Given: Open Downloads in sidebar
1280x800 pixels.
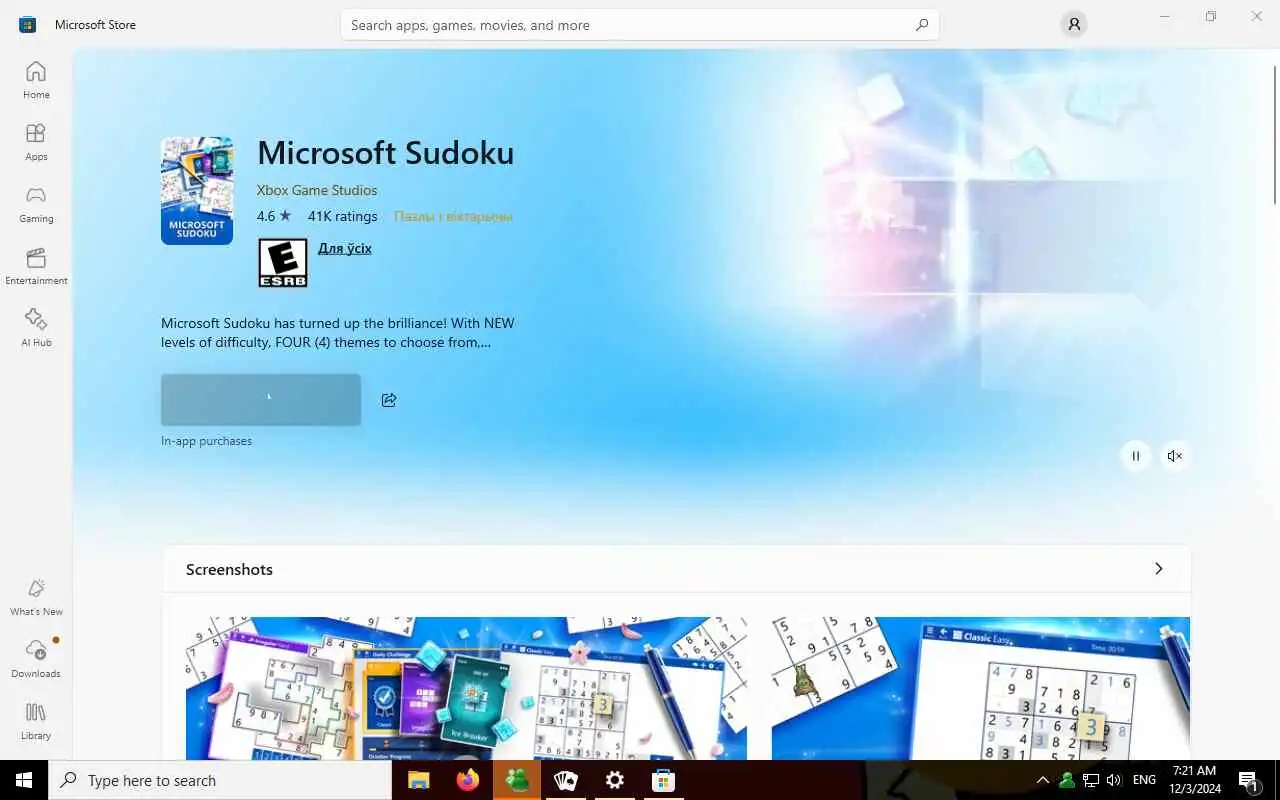Looking at the screenshot, I should click(36, 659).
